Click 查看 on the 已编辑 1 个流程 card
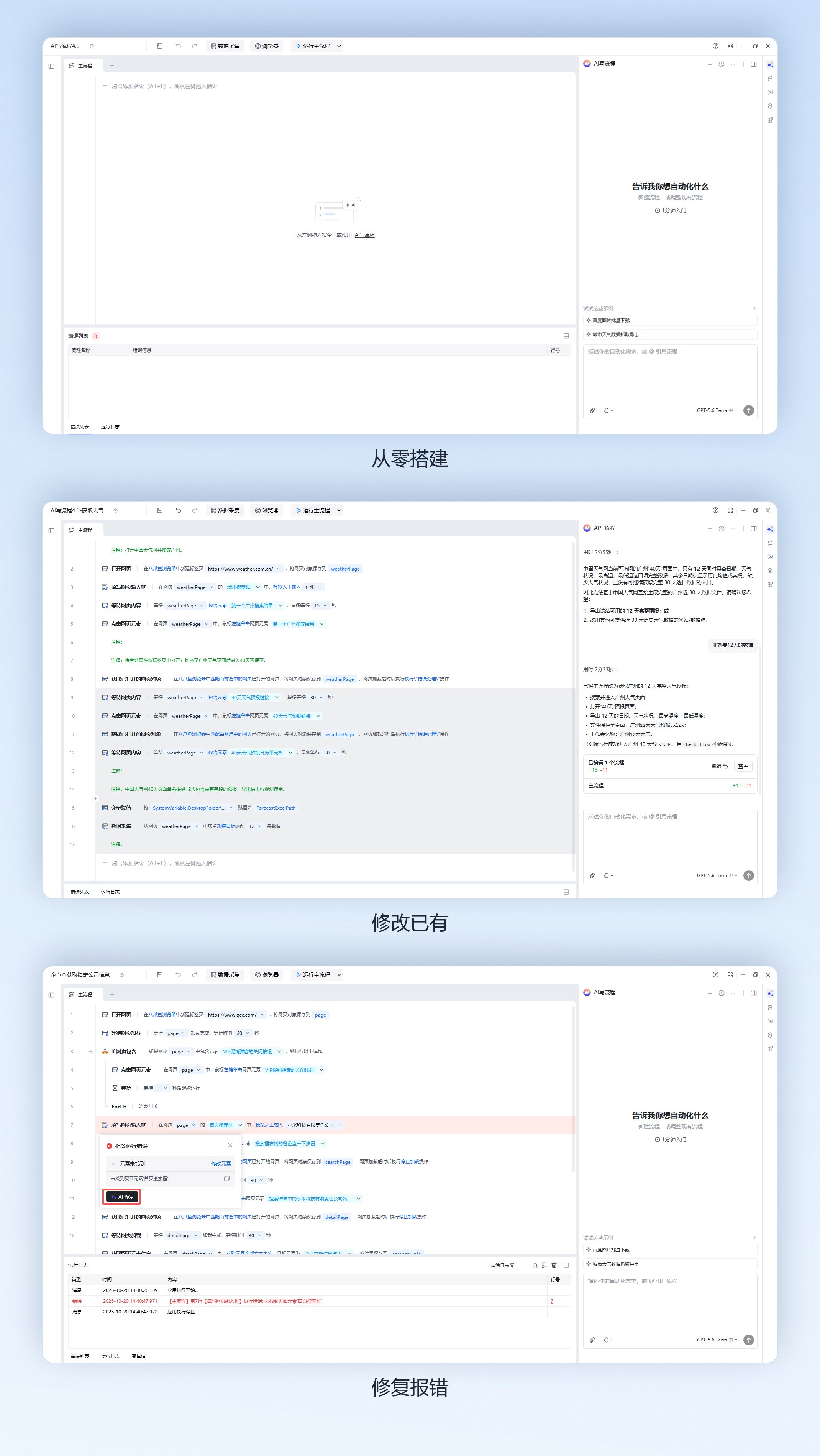The height and width of the screenshot is (1456, 820). point(743,766)
